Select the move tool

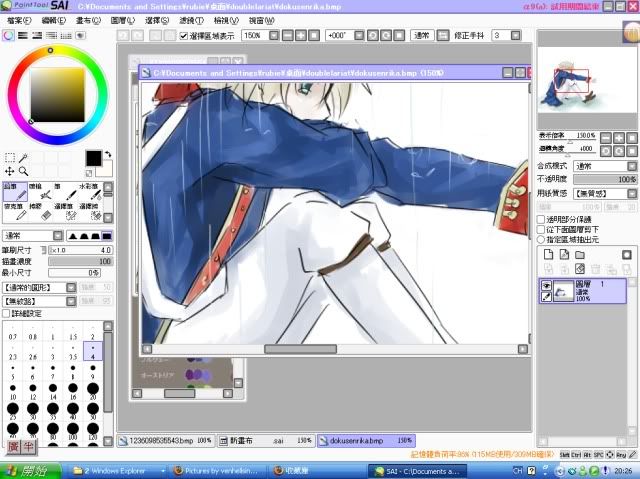(10, 171)
